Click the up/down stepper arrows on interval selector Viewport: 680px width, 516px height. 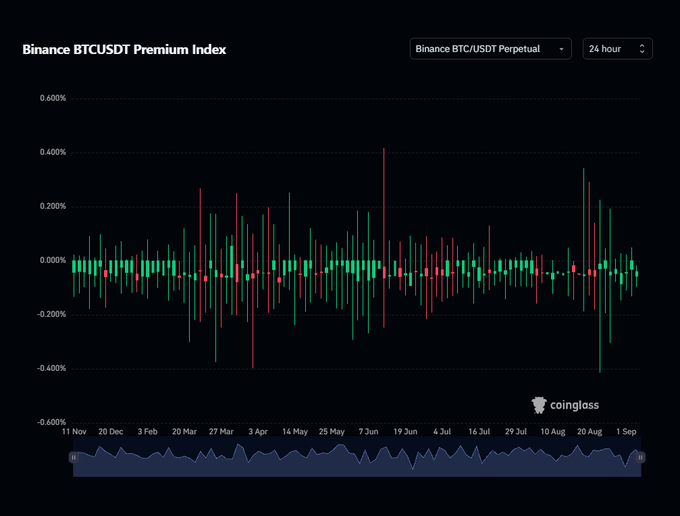pos(642,49)
